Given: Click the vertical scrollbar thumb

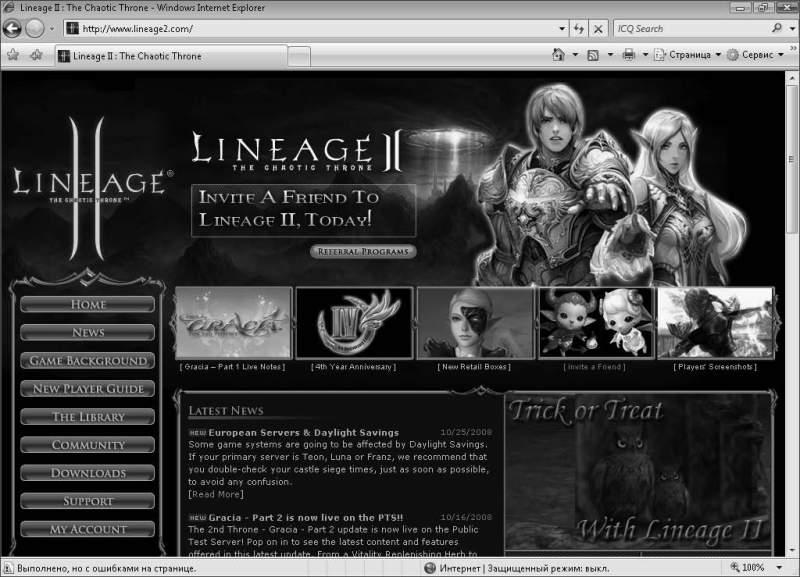Looking at the screenshot, I should [x=792, y=159].
